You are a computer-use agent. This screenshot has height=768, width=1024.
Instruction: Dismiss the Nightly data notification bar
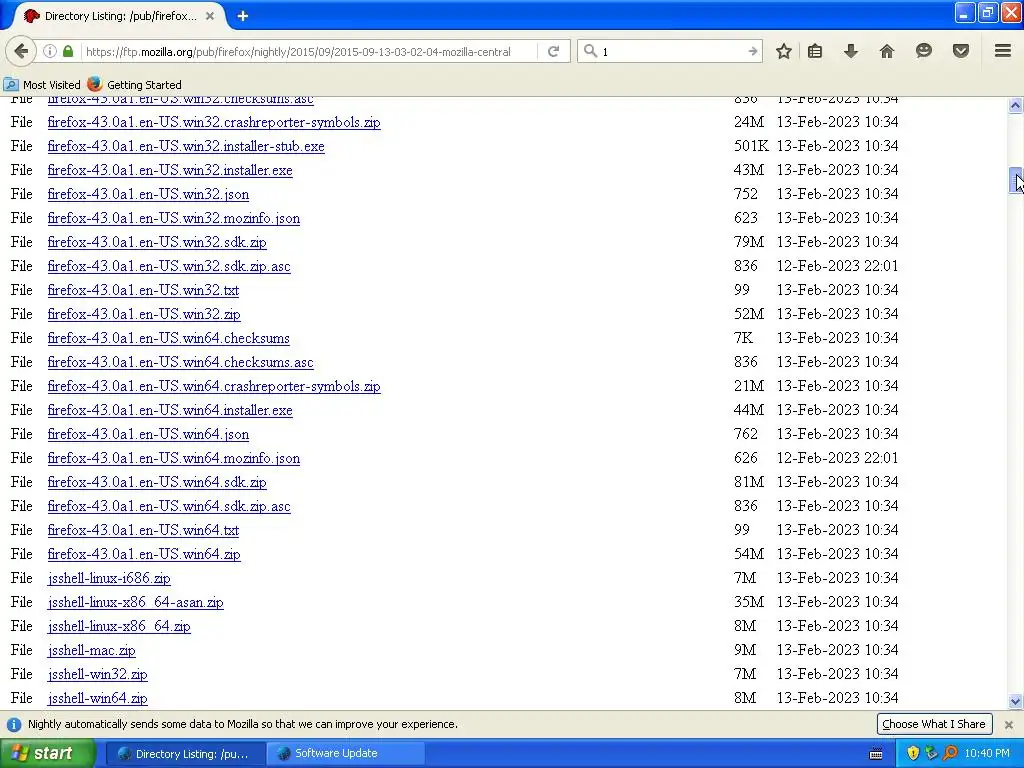(1008, 724)
